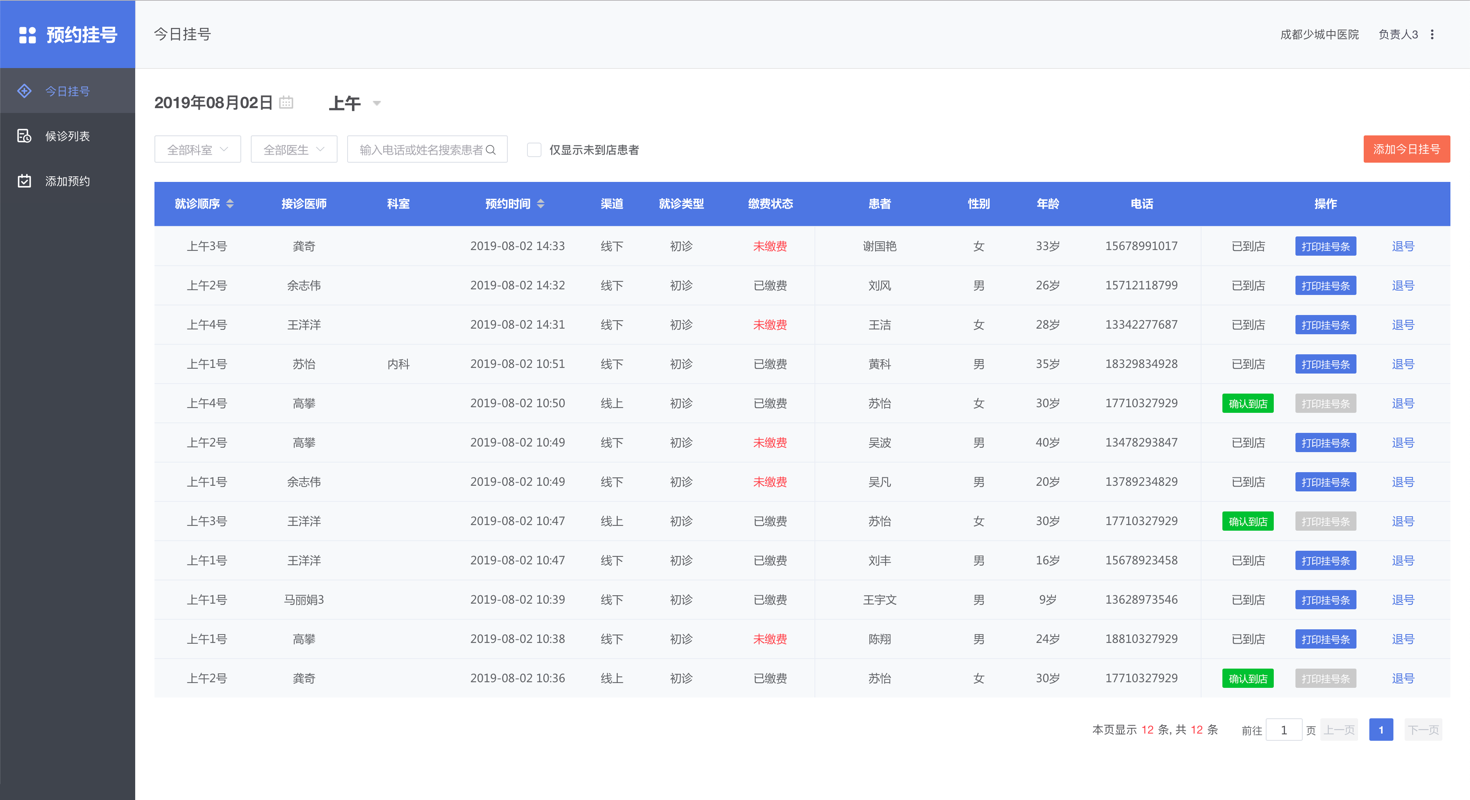
Task: Click the 内科 department cell
Action: [398, 364]
